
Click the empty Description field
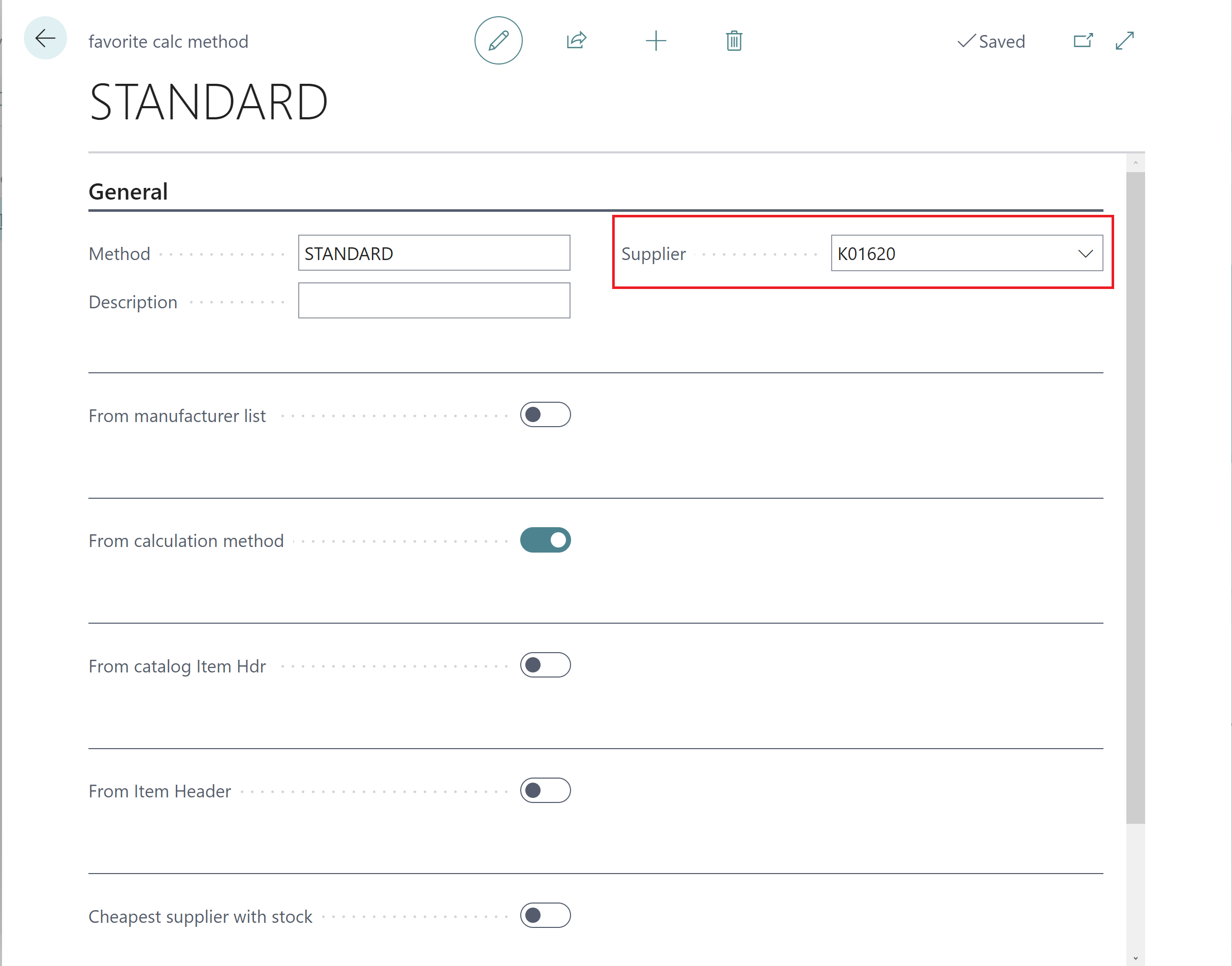[434, 301]
